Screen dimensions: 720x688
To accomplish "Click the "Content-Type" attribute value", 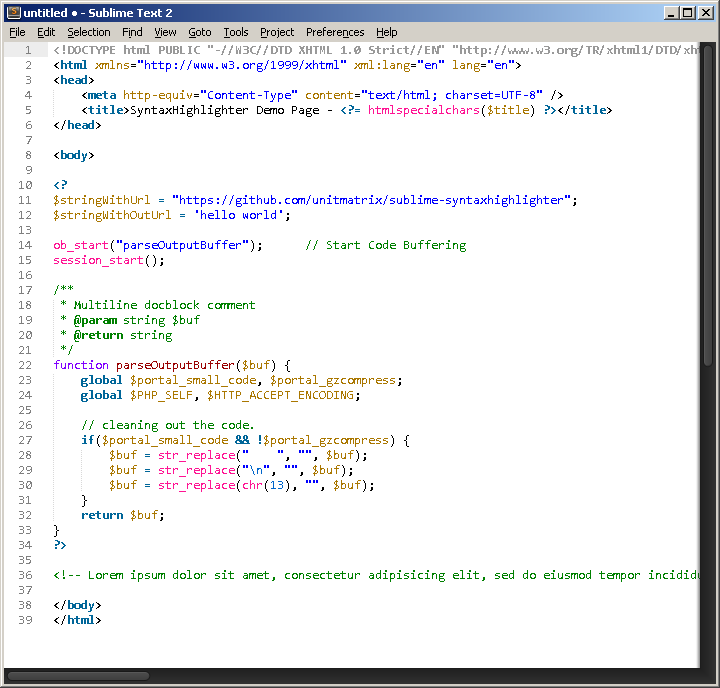I will point(249,95).
